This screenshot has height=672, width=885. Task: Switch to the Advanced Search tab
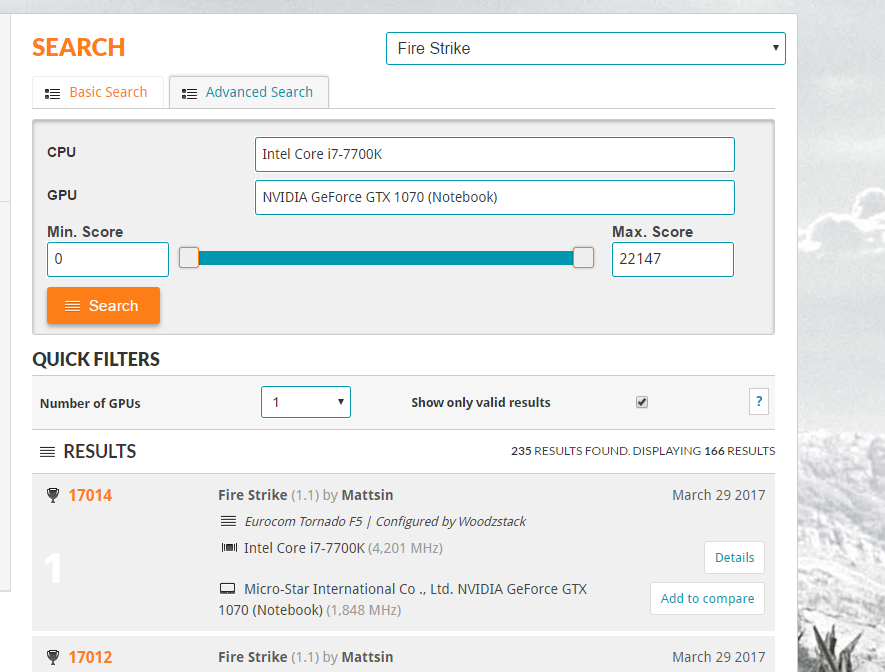[x=249, y=93]
